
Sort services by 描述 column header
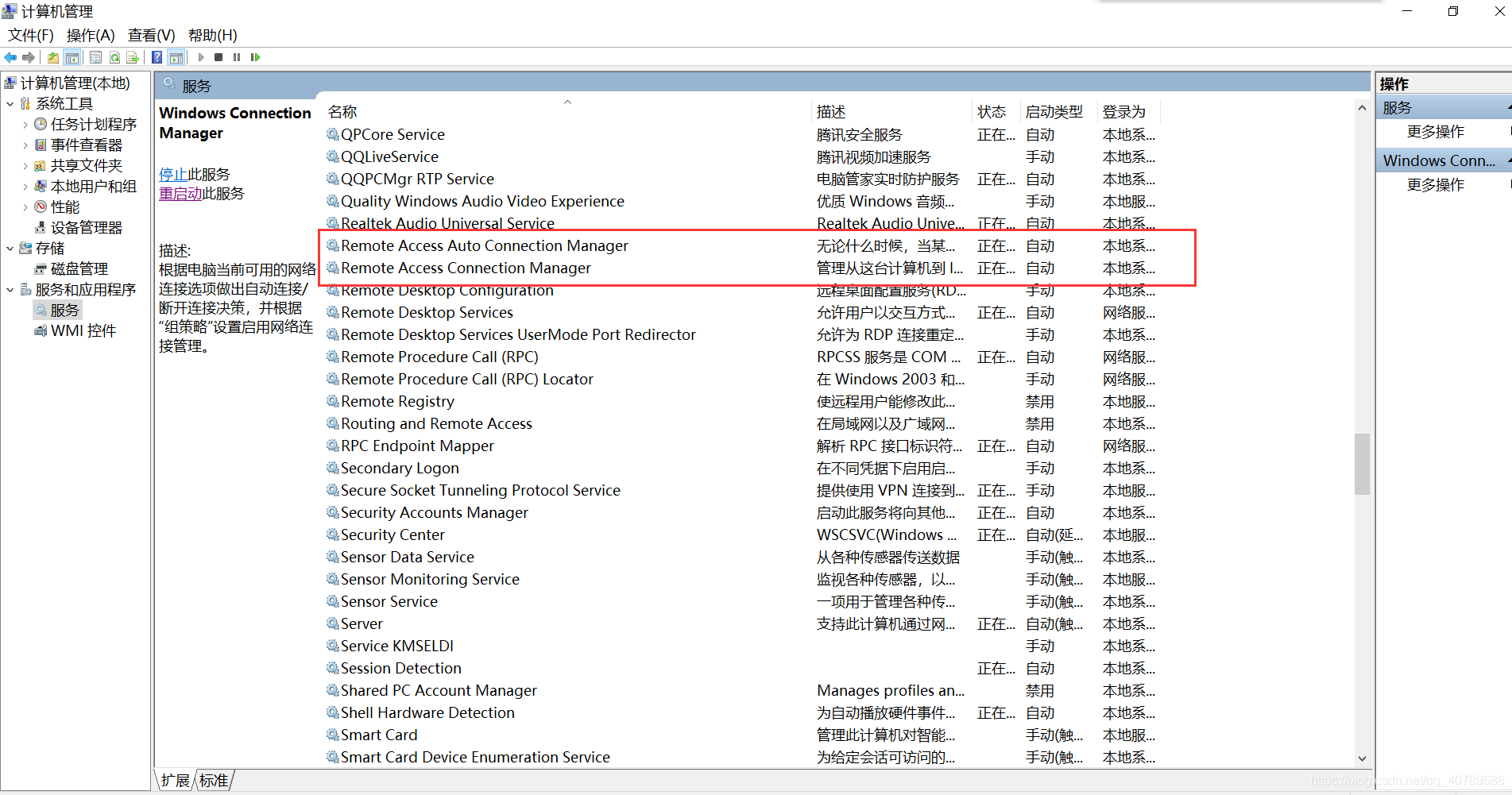coord(892,111)
